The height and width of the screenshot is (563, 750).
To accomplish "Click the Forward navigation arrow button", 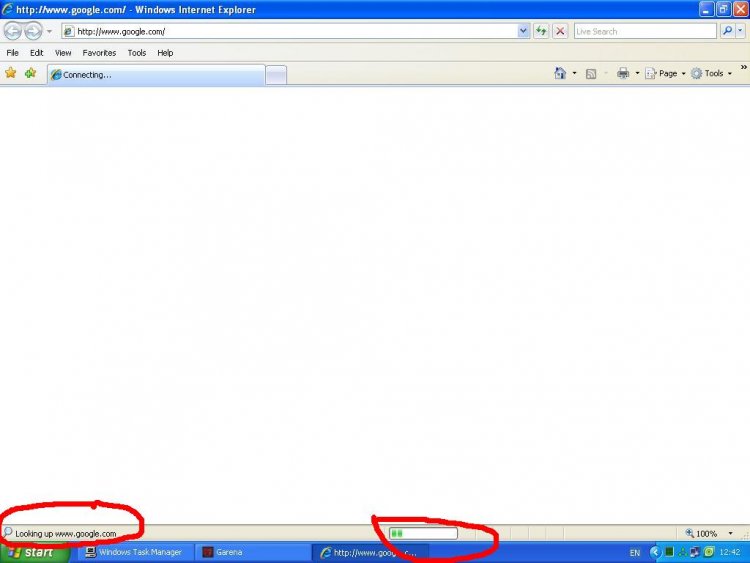I will point(32,31).
